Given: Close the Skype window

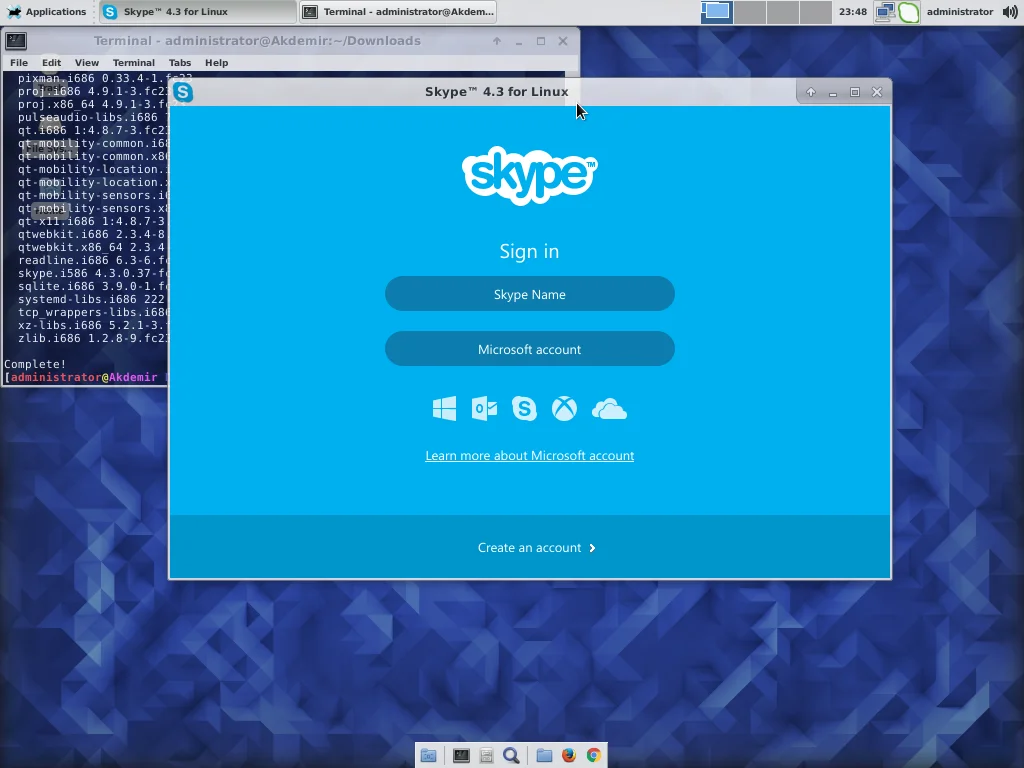Looking at the screenshot, I should (877, 92).
